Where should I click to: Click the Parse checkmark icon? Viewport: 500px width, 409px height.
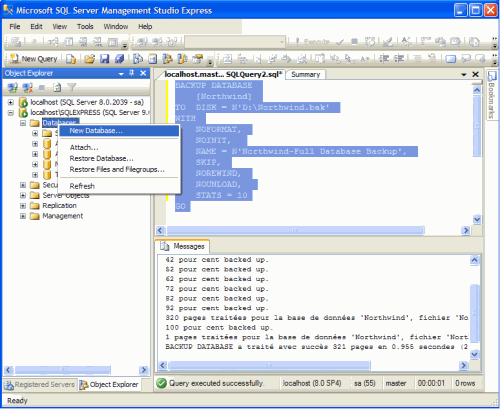pos(340,42)
